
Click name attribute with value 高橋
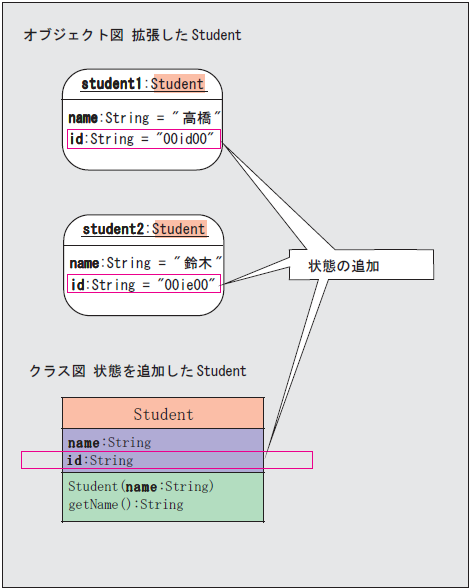[144, 118]
